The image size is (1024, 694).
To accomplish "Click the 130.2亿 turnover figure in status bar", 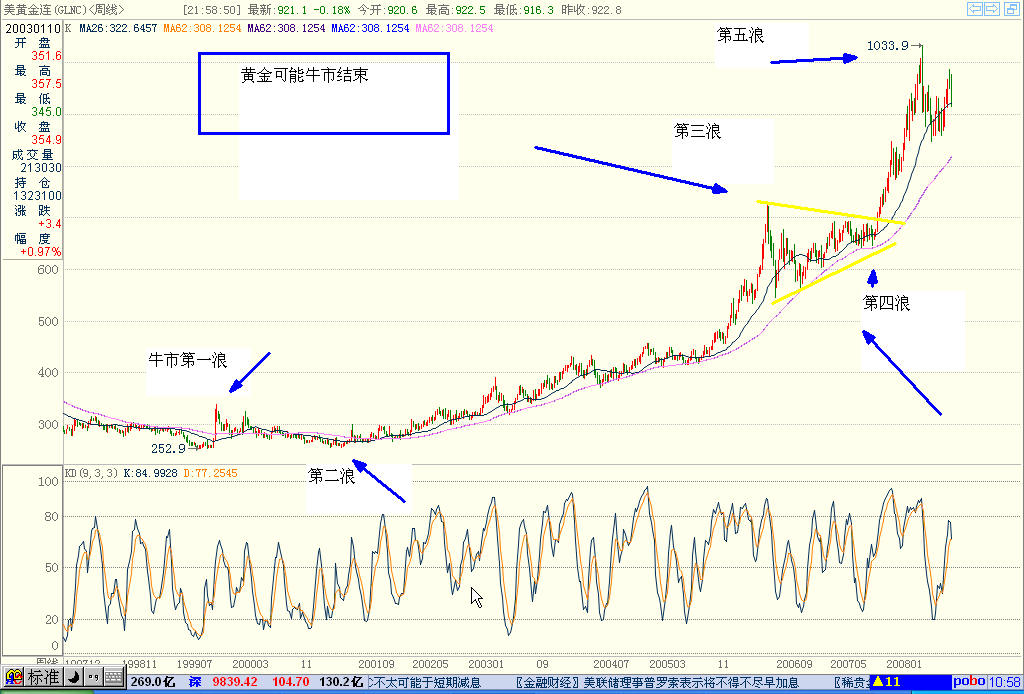I will pyautogui.click(x=341, y=682).
